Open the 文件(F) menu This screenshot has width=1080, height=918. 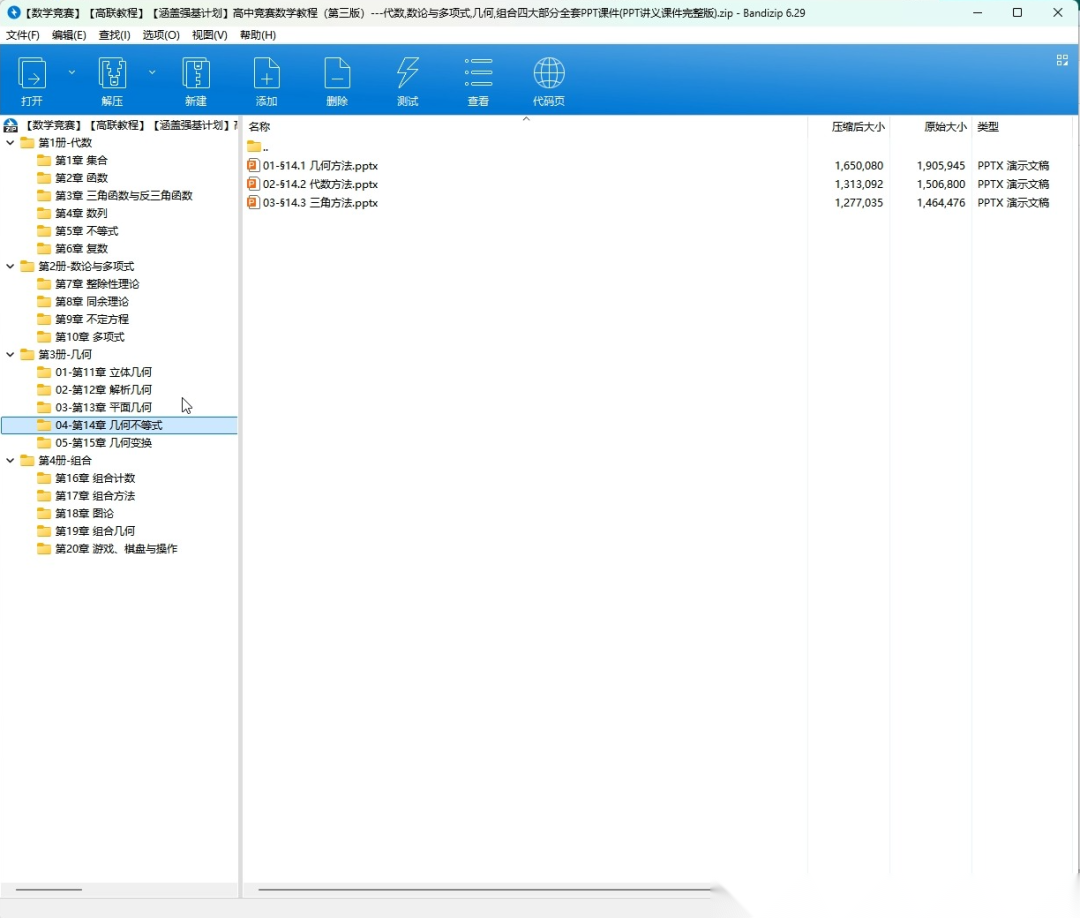(23, 35)
